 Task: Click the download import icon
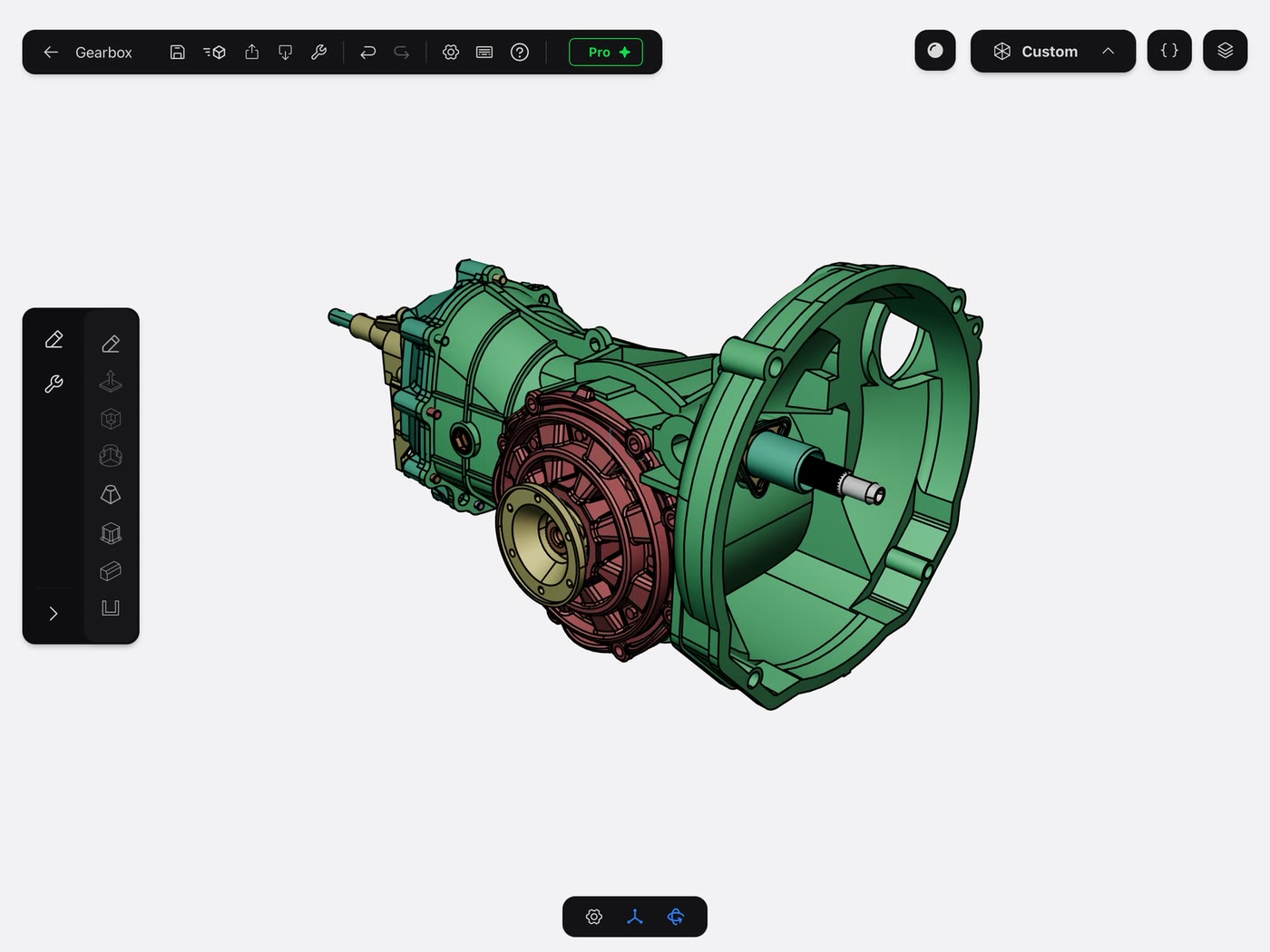pos(286,53)
